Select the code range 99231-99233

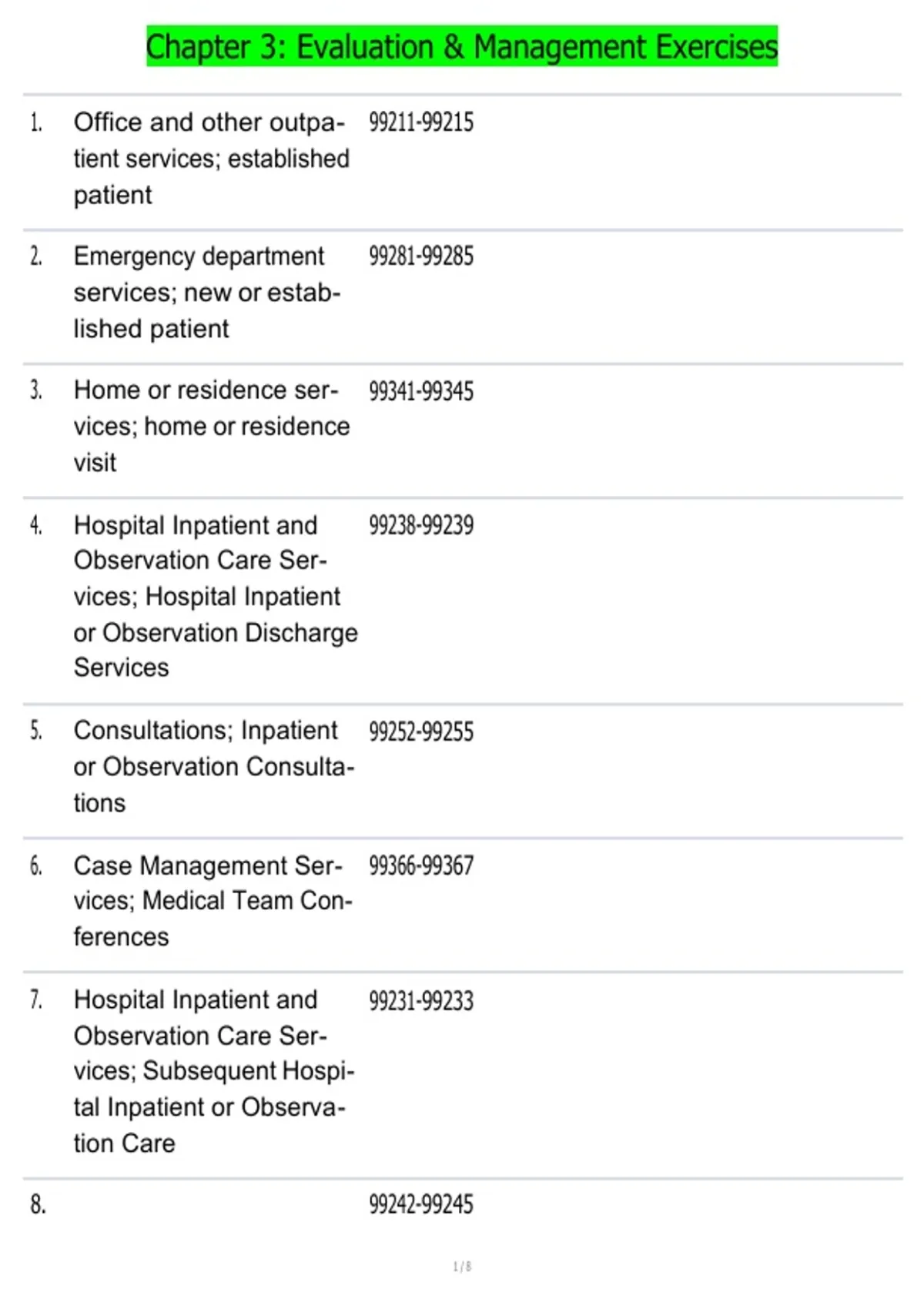click(x=420, y=1001)
